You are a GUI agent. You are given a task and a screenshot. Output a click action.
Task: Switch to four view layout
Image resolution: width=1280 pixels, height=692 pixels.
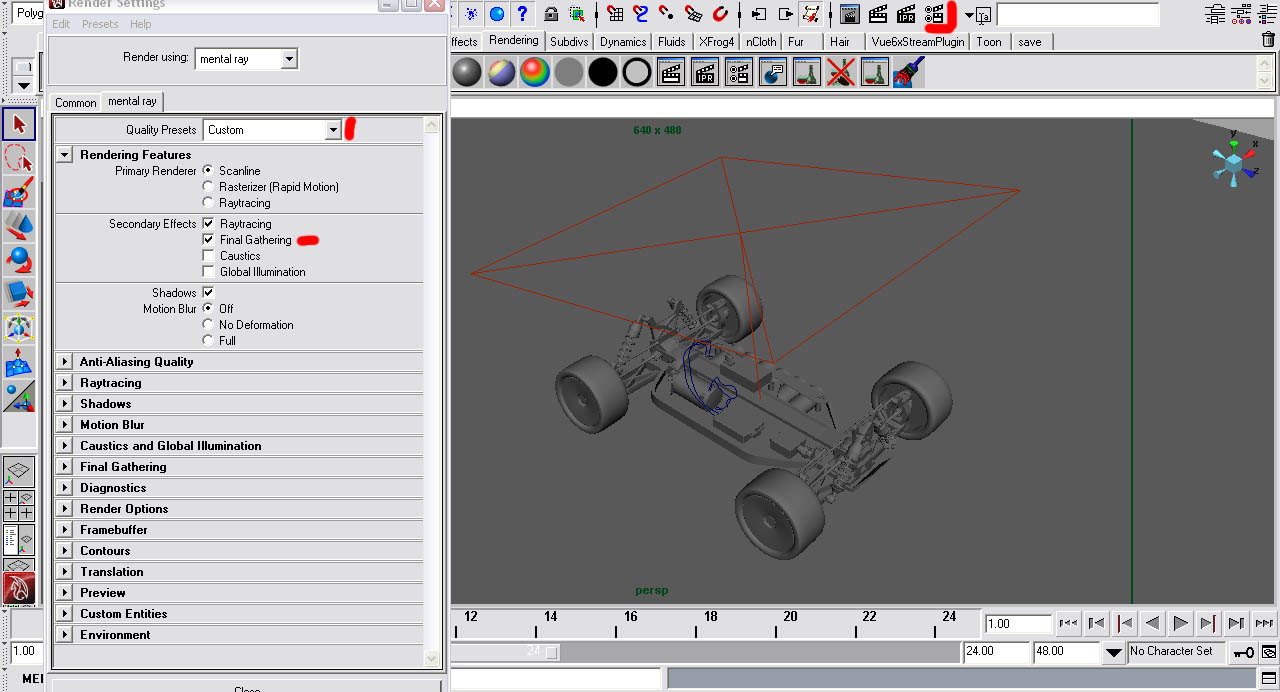coord(19,505)
